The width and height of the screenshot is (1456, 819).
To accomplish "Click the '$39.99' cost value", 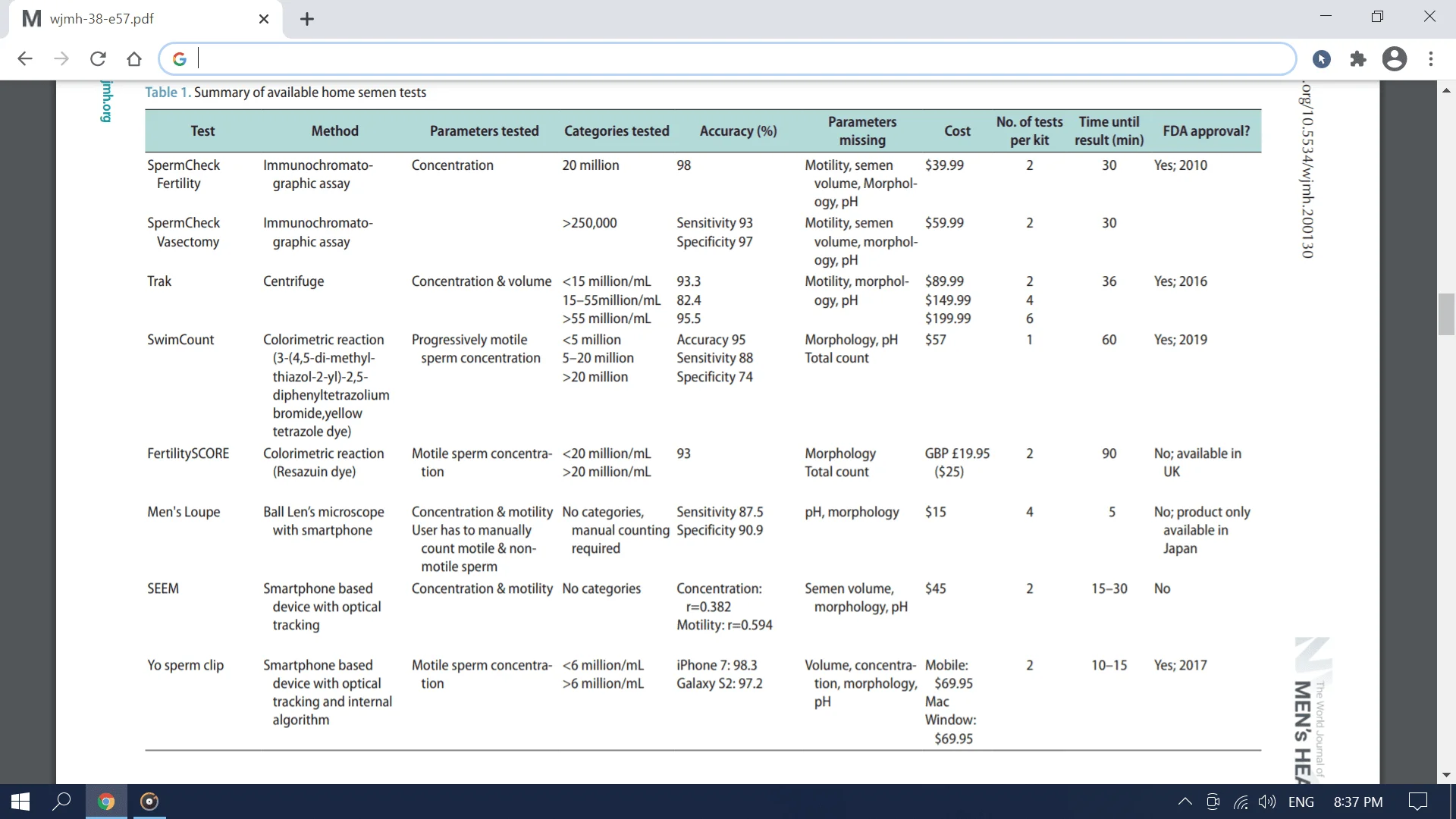I will 944,165.
